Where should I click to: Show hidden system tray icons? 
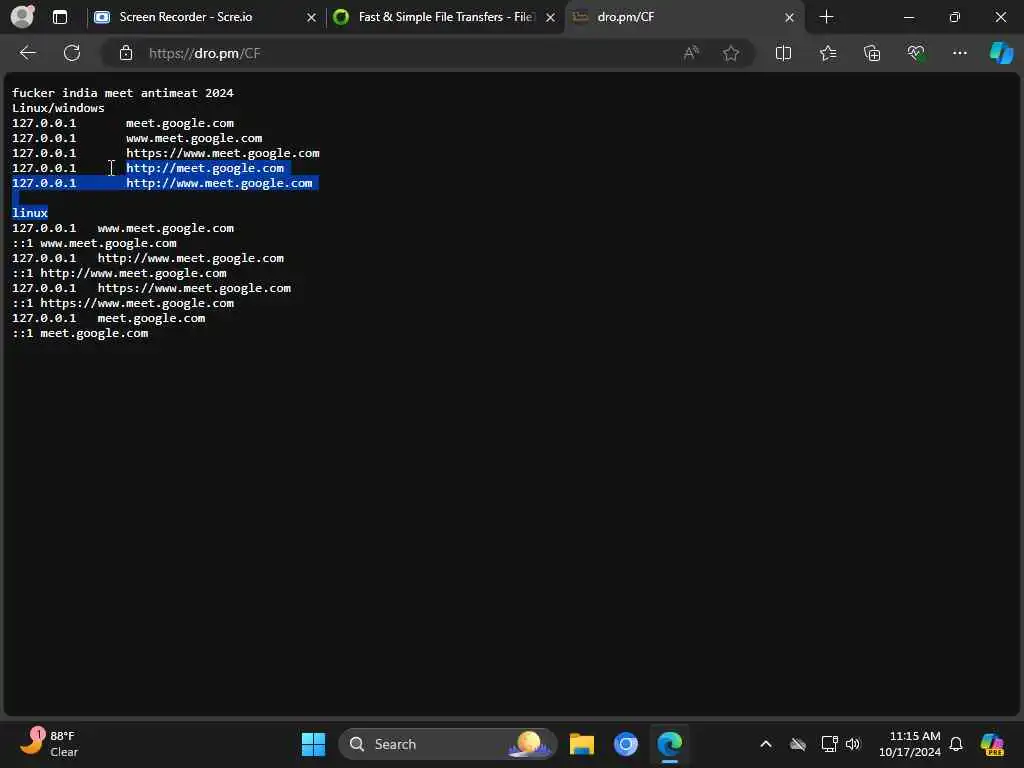pyautogui.click(x=766, y=744)
